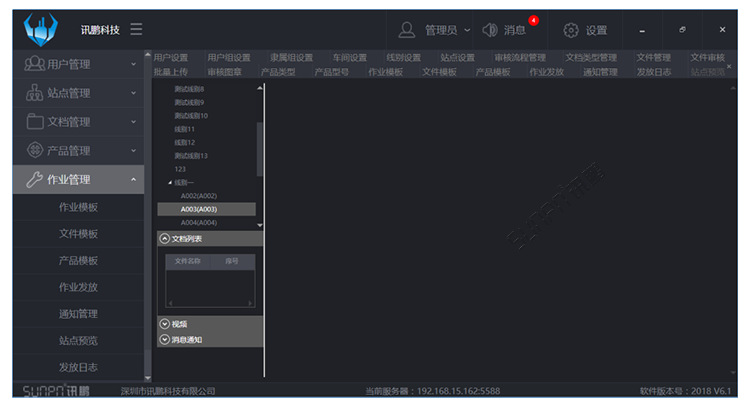
Task: Switch to the 线别设置 tab
Action: pos(404,57)
